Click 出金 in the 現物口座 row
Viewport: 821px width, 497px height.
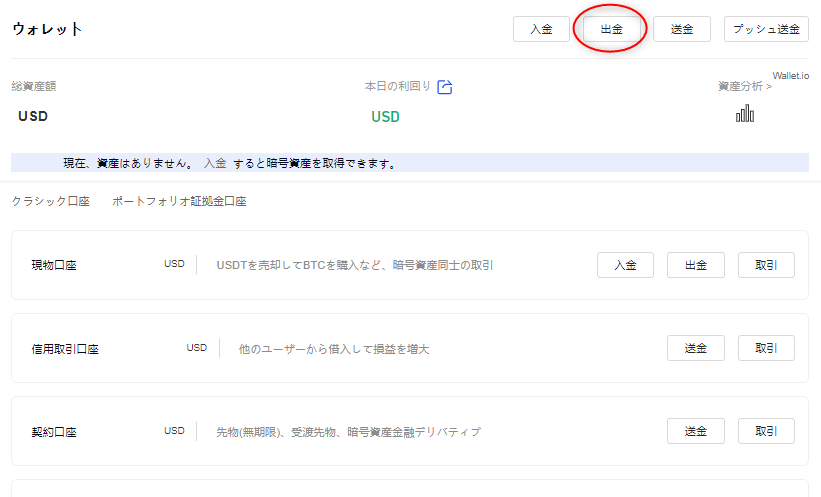696,265
